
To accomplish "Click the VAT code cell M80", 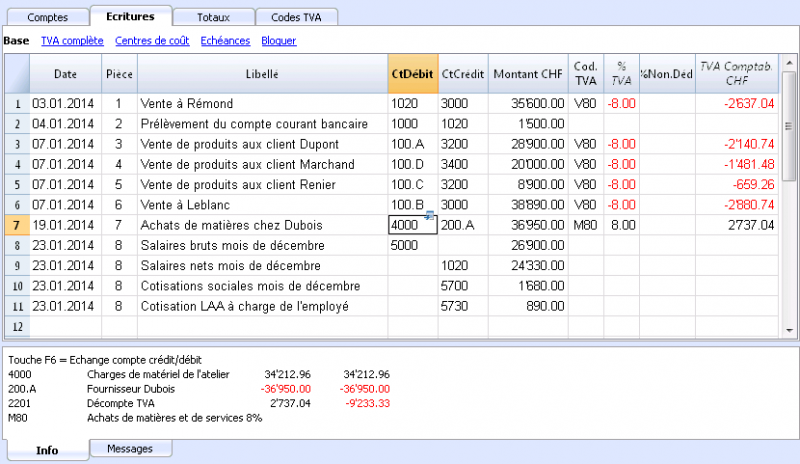I will 586,225.
